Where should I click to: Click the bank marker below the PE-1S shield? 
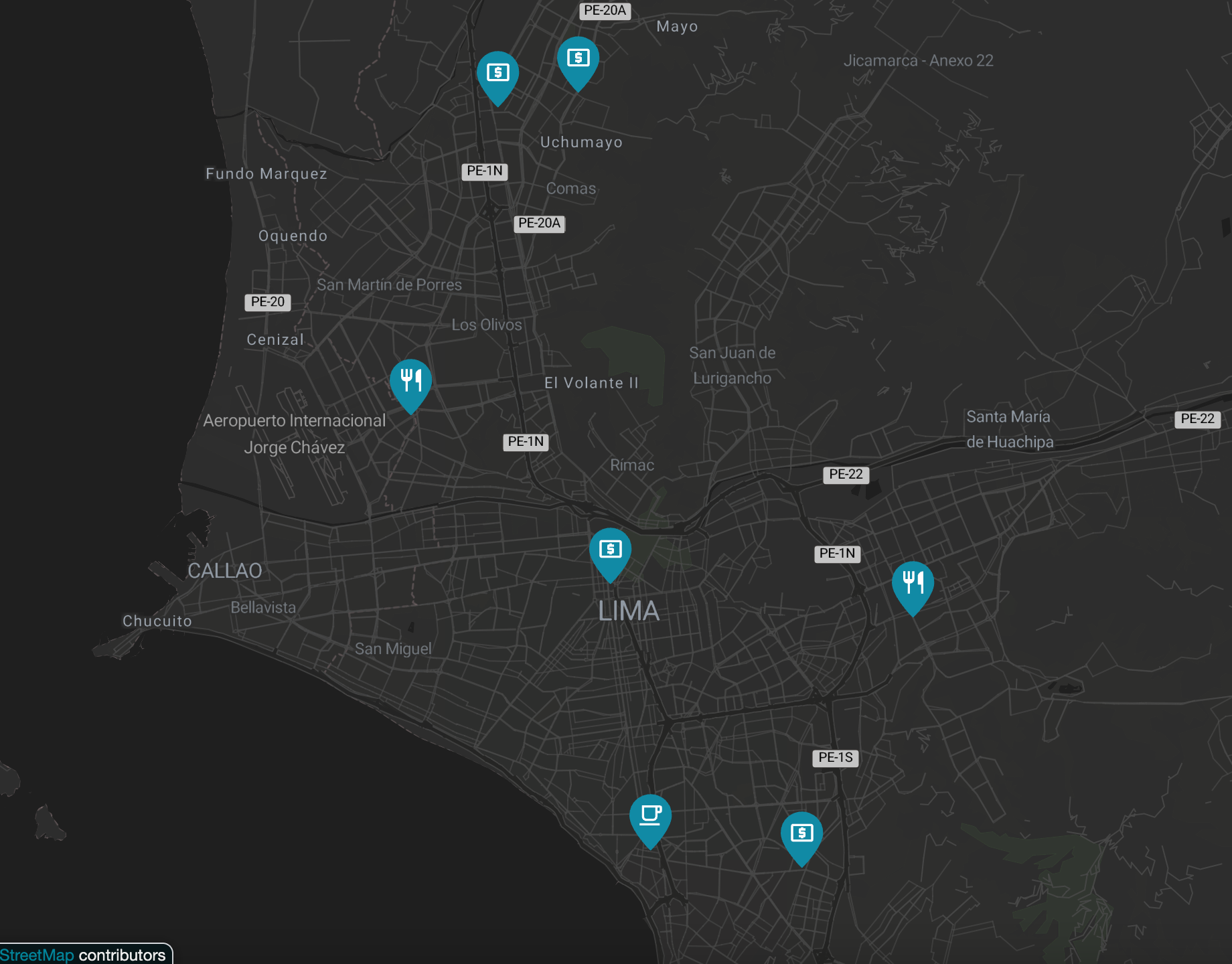click(801, 834)
